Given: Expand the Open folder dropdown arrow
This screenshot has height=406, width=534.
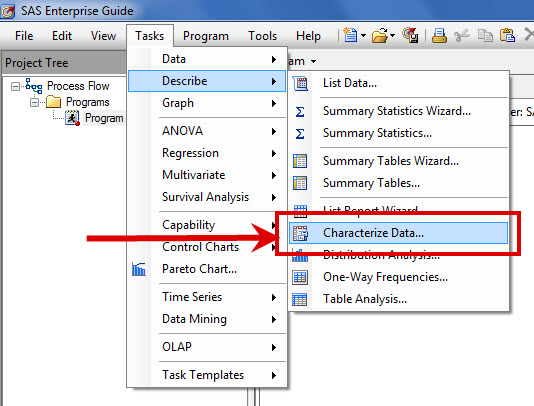Looking at the screenshot, I should pyautogui.click(x=392, y=35).
